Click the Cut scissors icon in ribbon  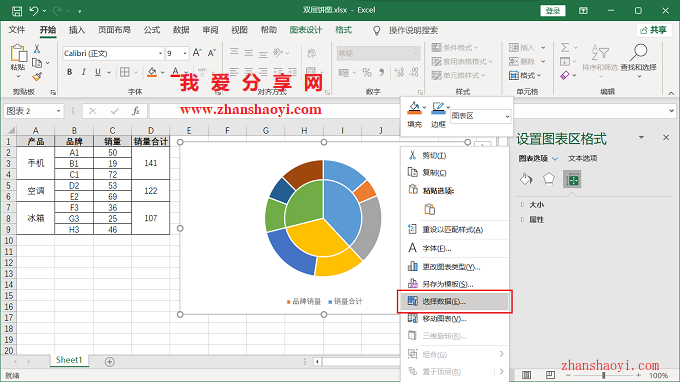[37, 49]
